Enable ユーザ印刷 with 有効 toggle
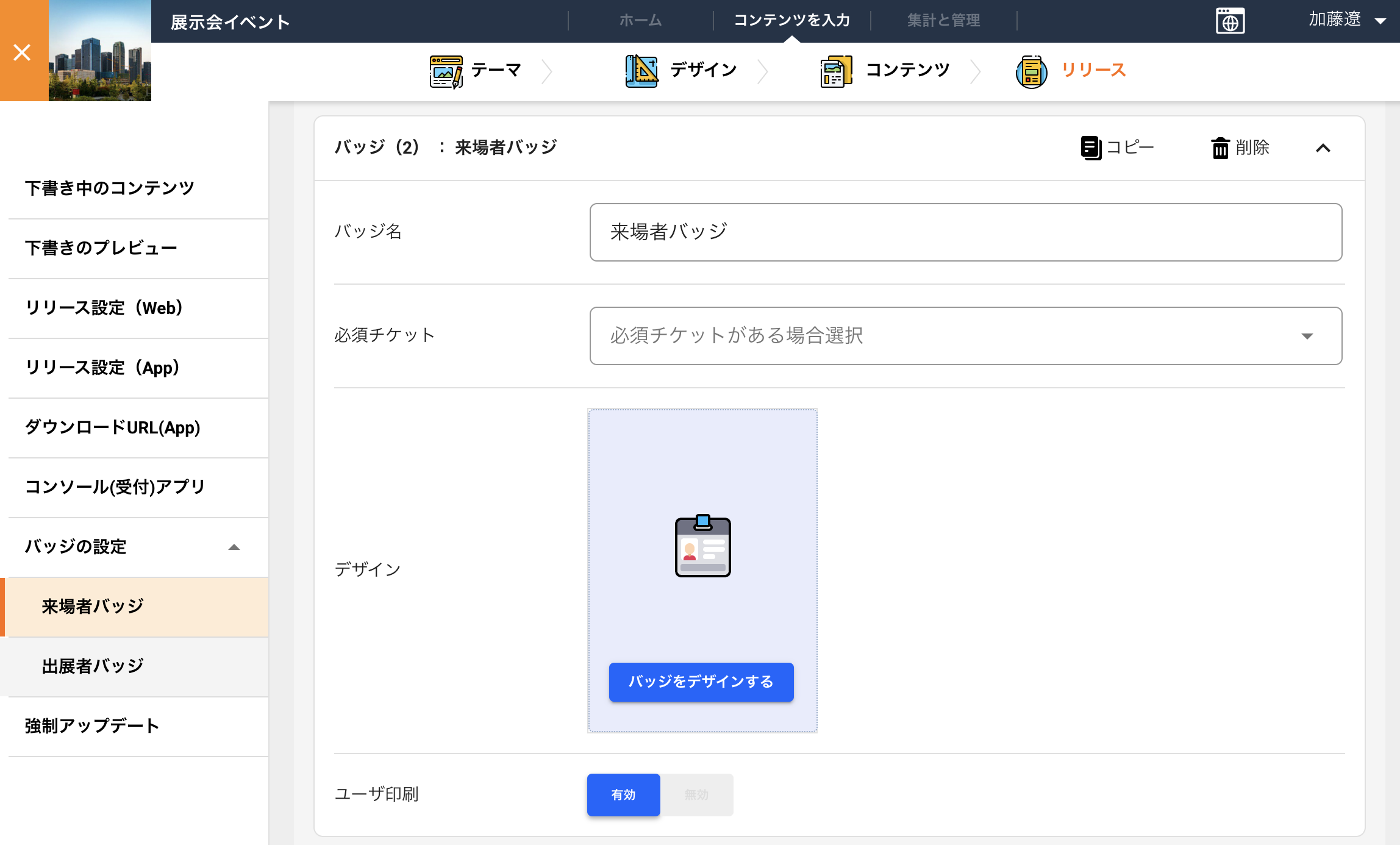 (623, 794)
